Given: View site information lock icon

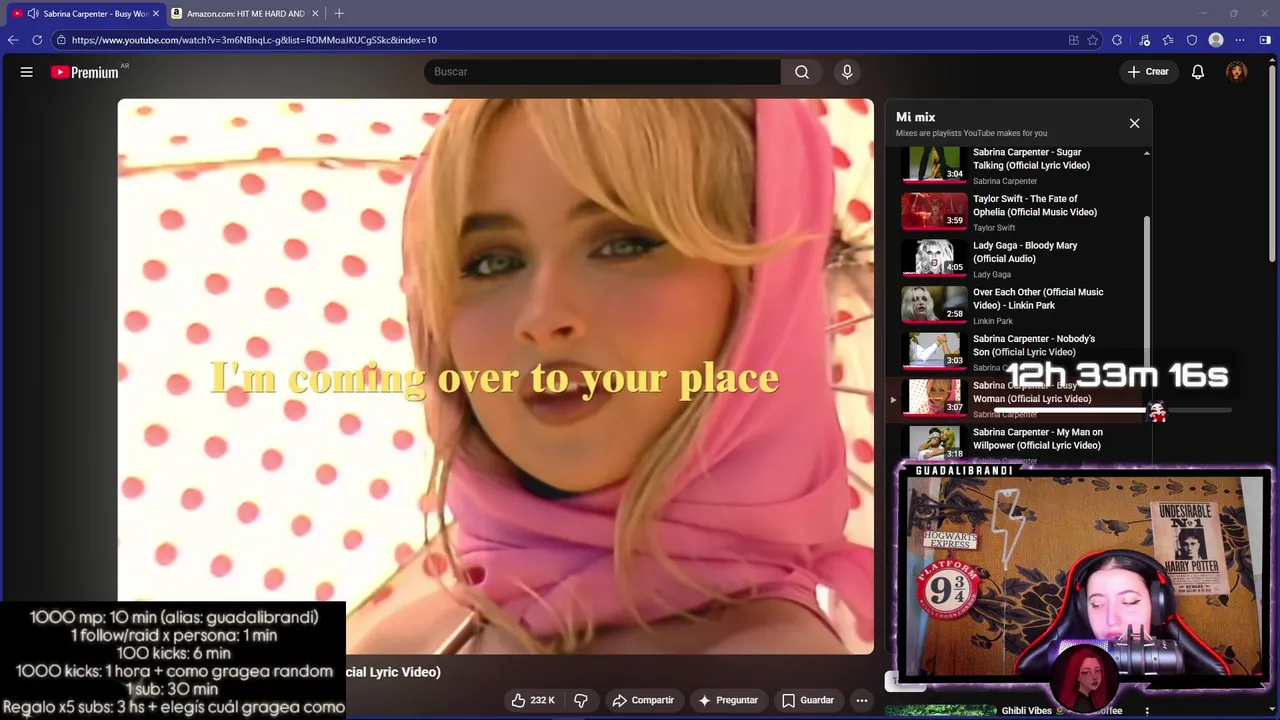Looking at the screenshot, I should click(x=61, y=40).
